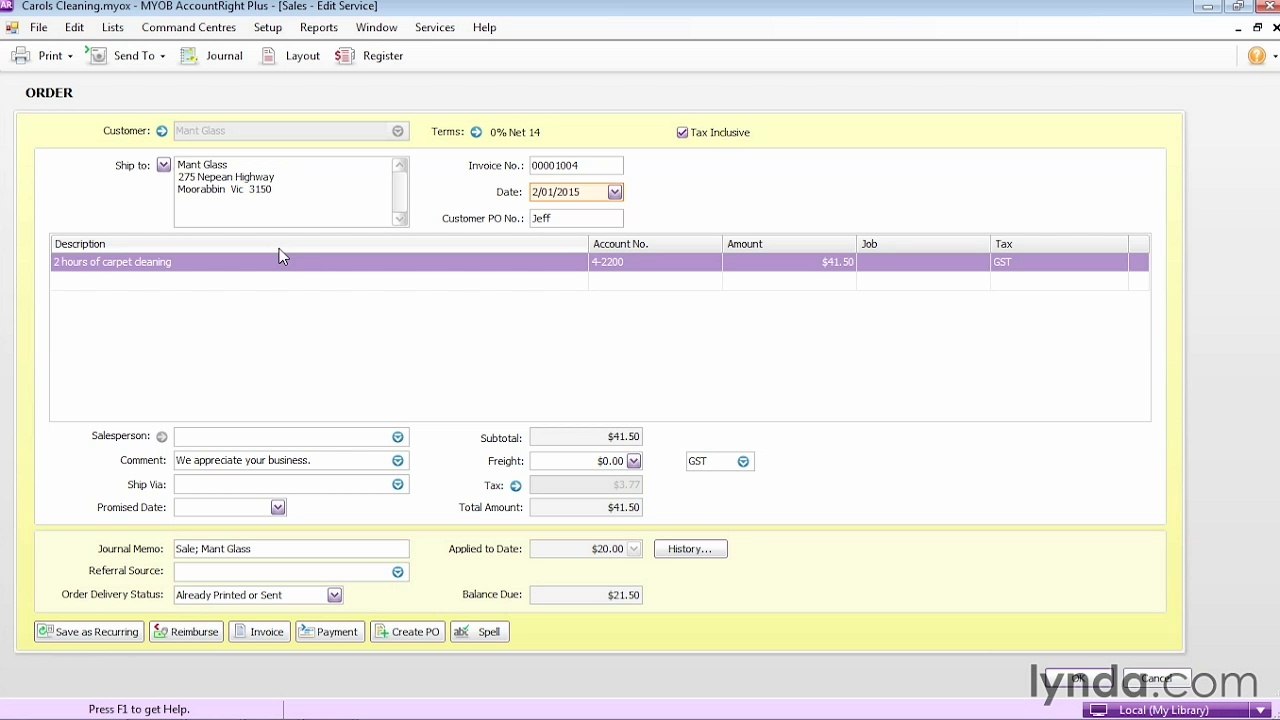Click the Account No. column header

pos(655,244)
